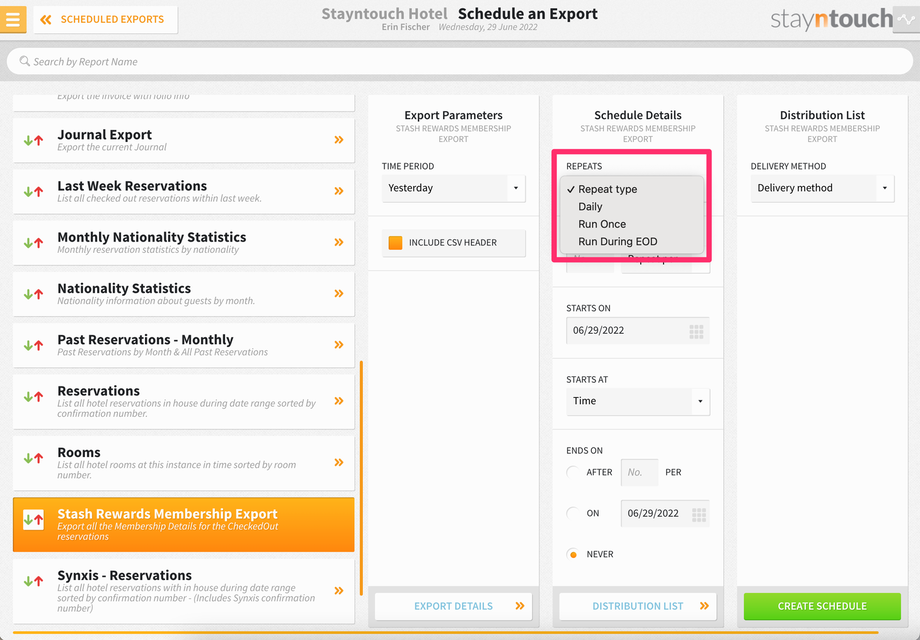This screenshot has height=640, width=920.
Task: Click Last Week Reservations export icon
Action: (x=33, y=191)
